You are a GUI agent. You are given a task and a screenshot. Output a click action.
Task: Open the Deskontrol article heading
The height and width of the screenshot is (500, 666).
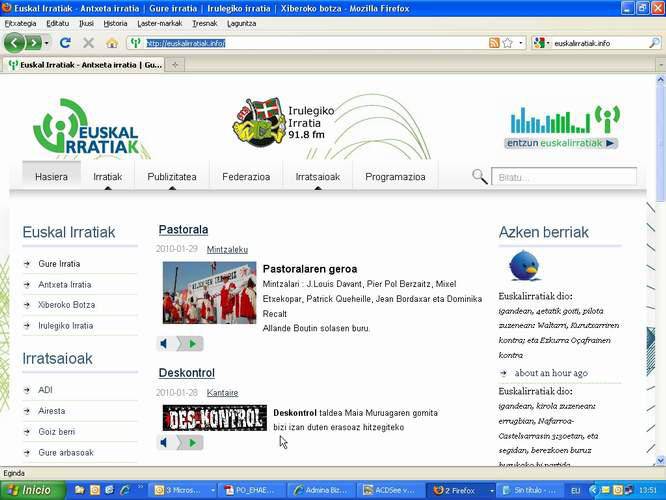coord(187,373)
